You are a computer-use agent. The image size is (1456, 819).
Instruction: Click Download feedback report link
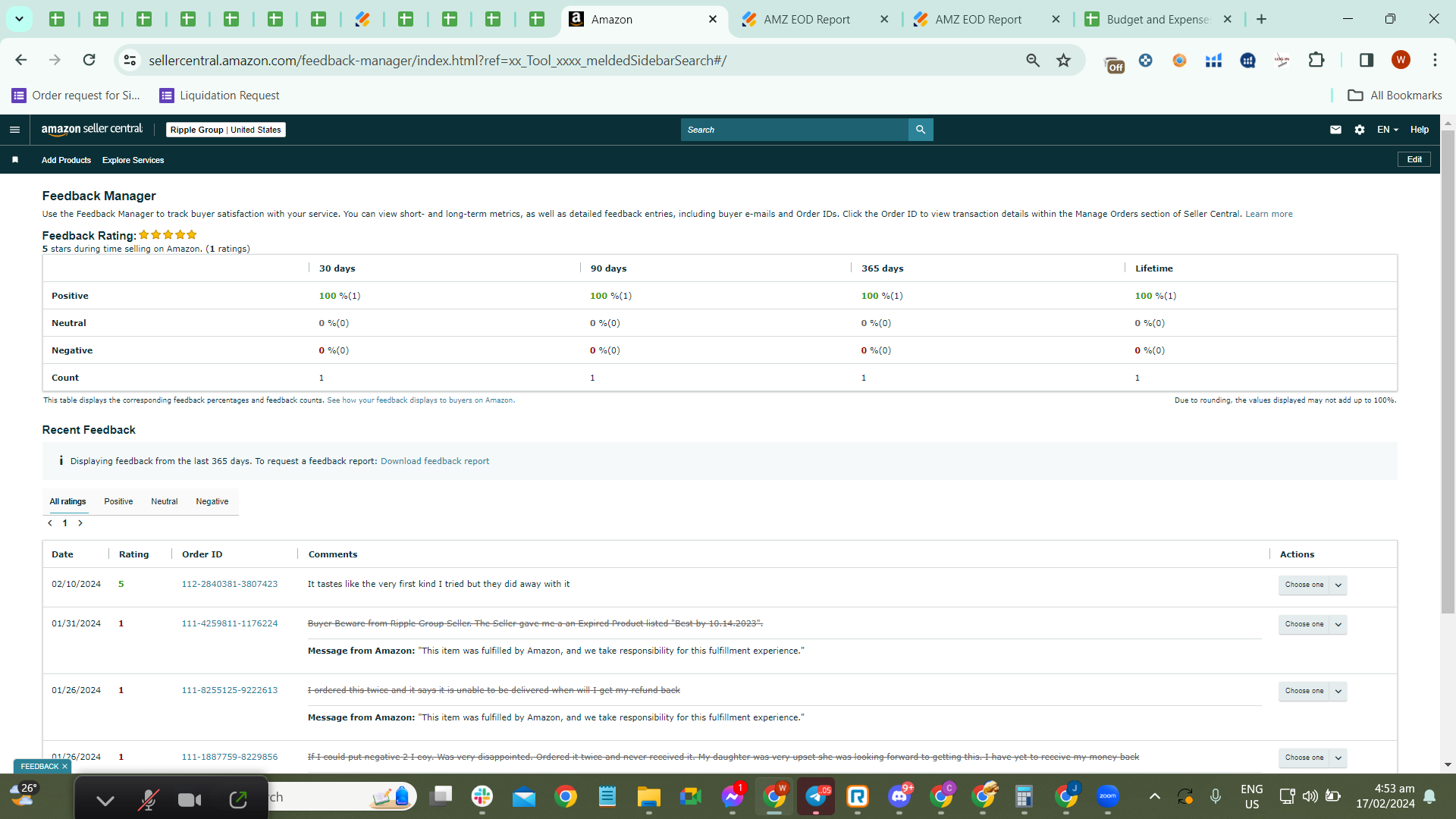[x=435, y=461]
